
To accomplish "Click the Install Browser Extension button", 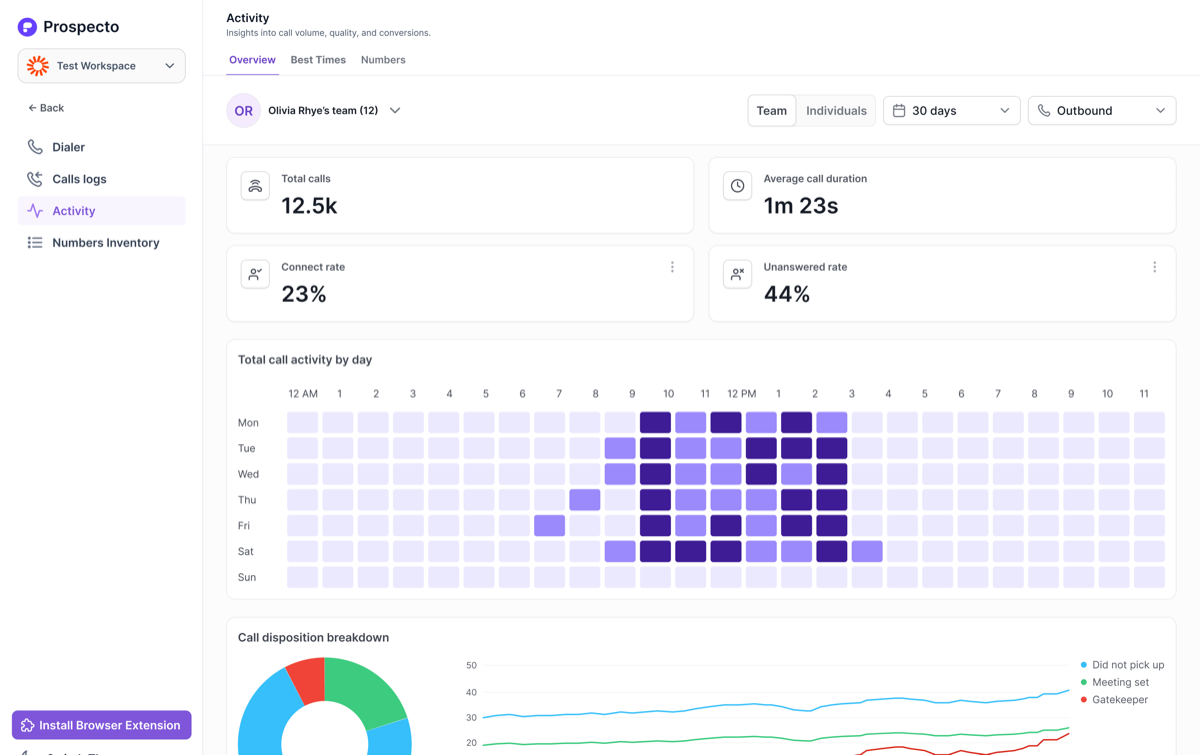I will pos(101,725).
